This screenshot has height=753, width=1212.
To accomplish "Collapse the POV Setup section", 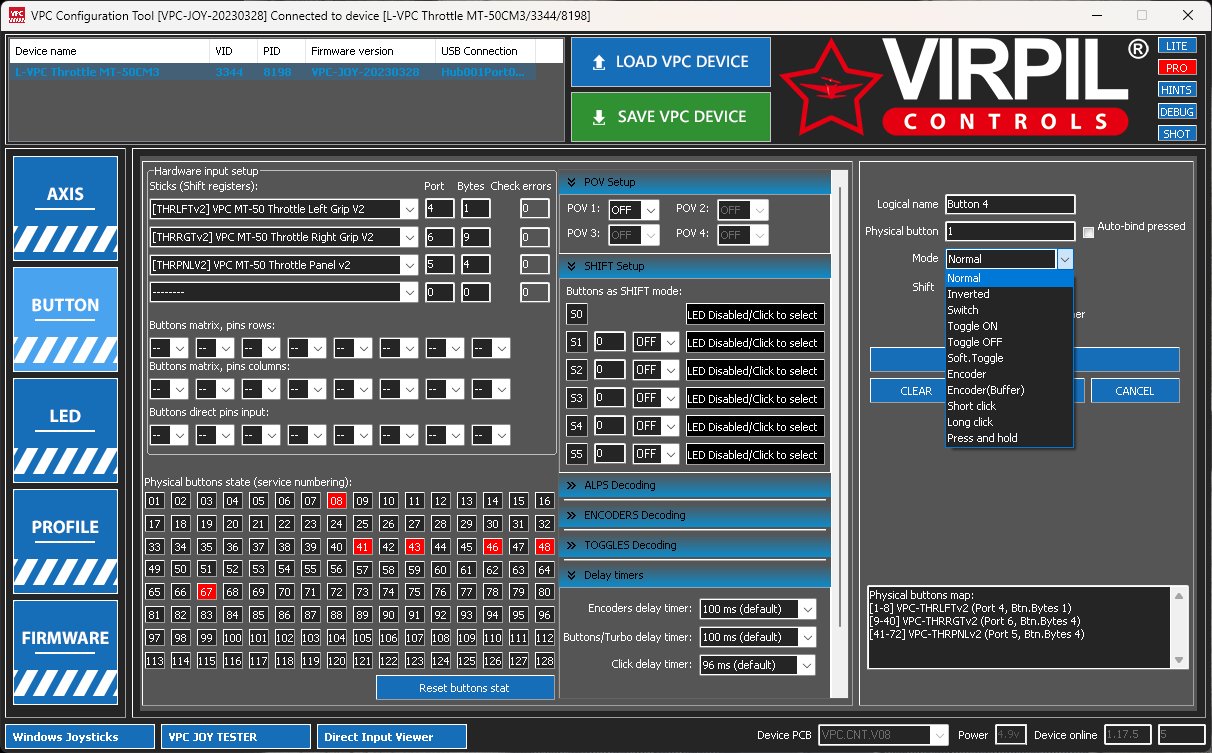I will tap(695, 182).
